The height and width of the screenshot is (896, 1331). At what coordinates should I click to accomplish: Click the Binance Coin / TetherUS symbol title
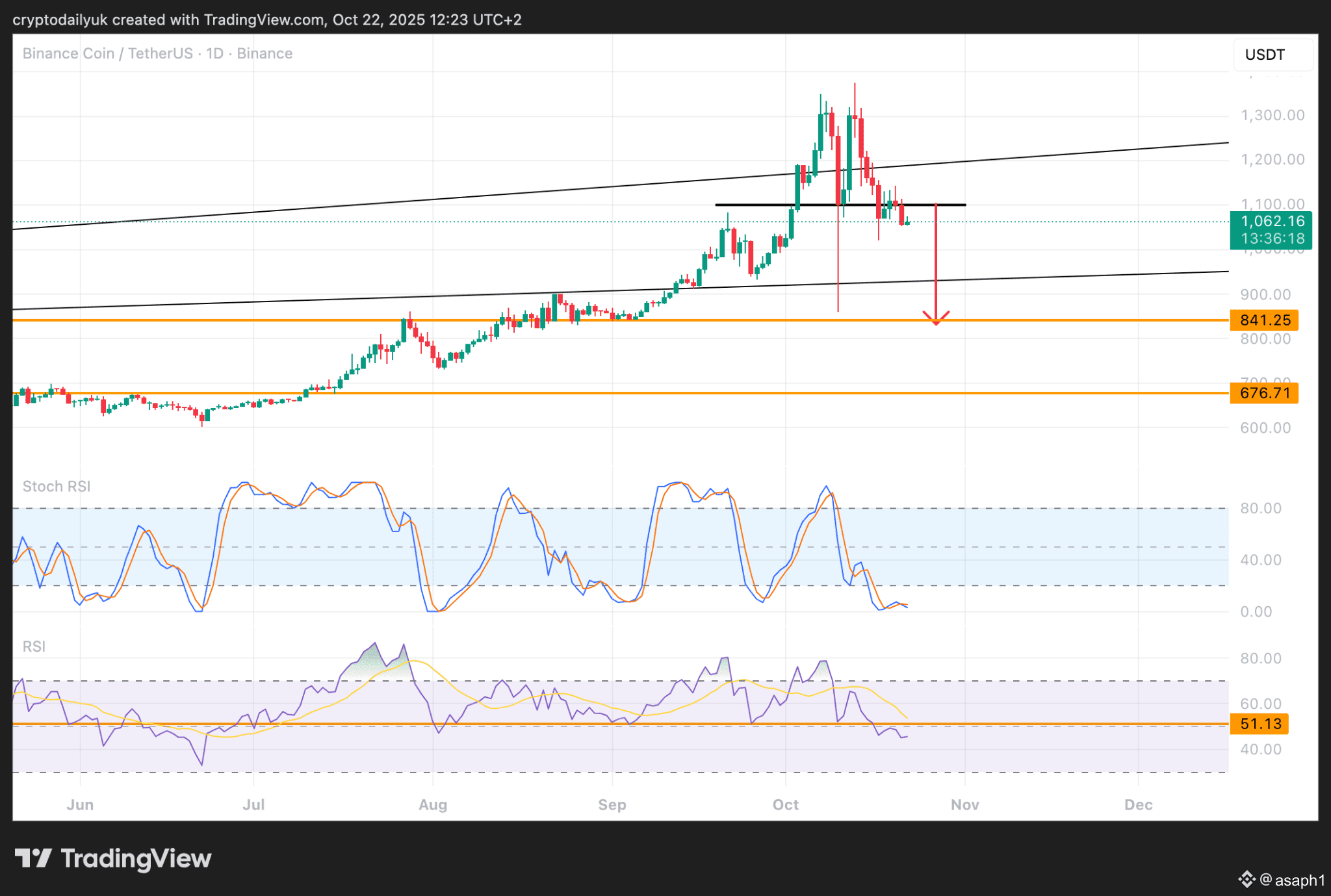pos(107,53)
